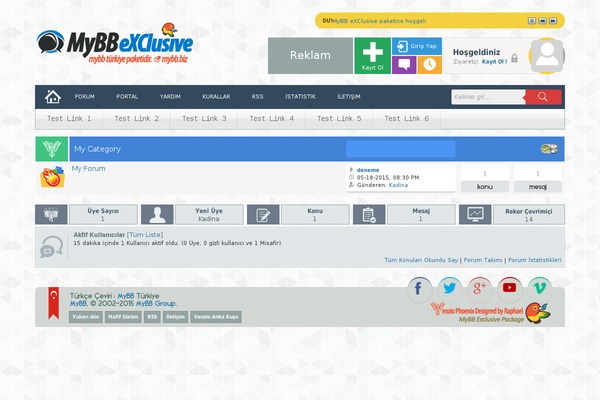Image resolution: width=600 pixels, height=400 pixels.
Task: Click the Yeni Üye person icon
Action: pos(157,214)
